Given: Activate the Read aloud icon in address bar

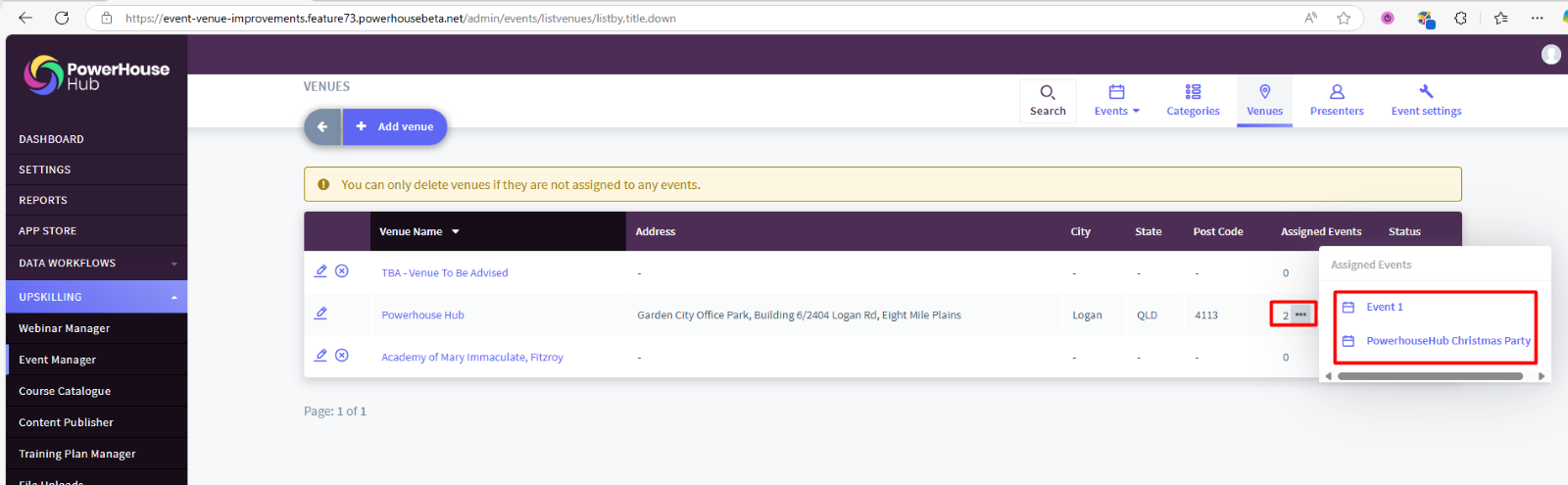Looking at the screenshot, I should 1310,18.
